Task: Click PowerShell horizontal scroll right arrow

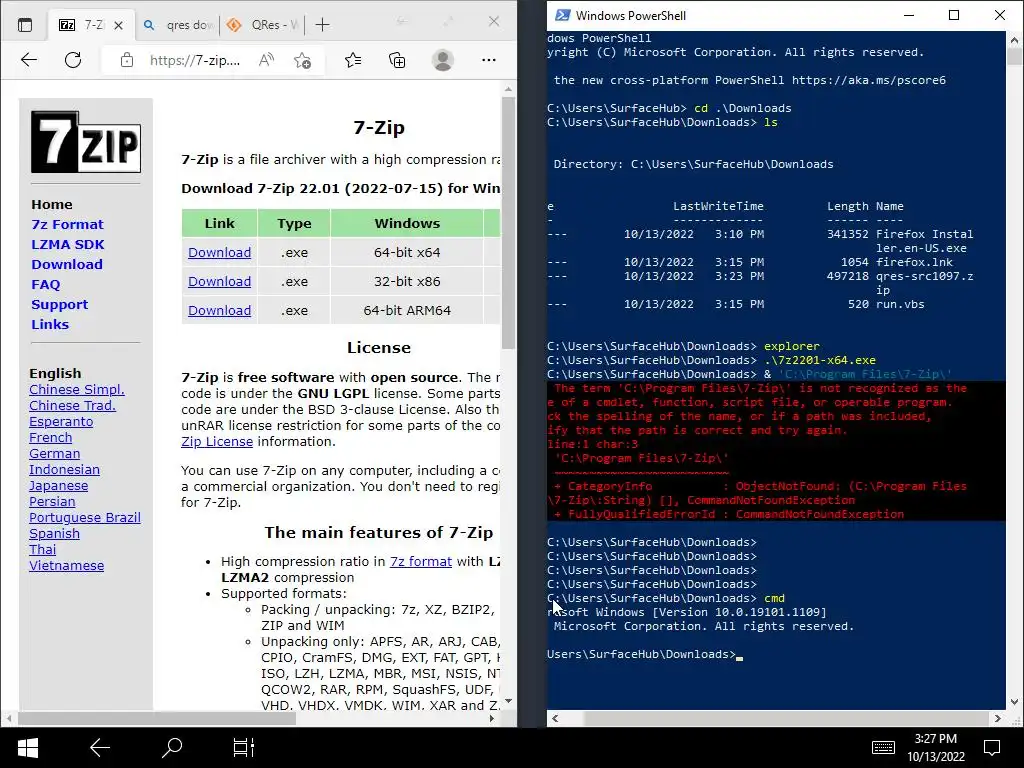Action: pos(997,718)
